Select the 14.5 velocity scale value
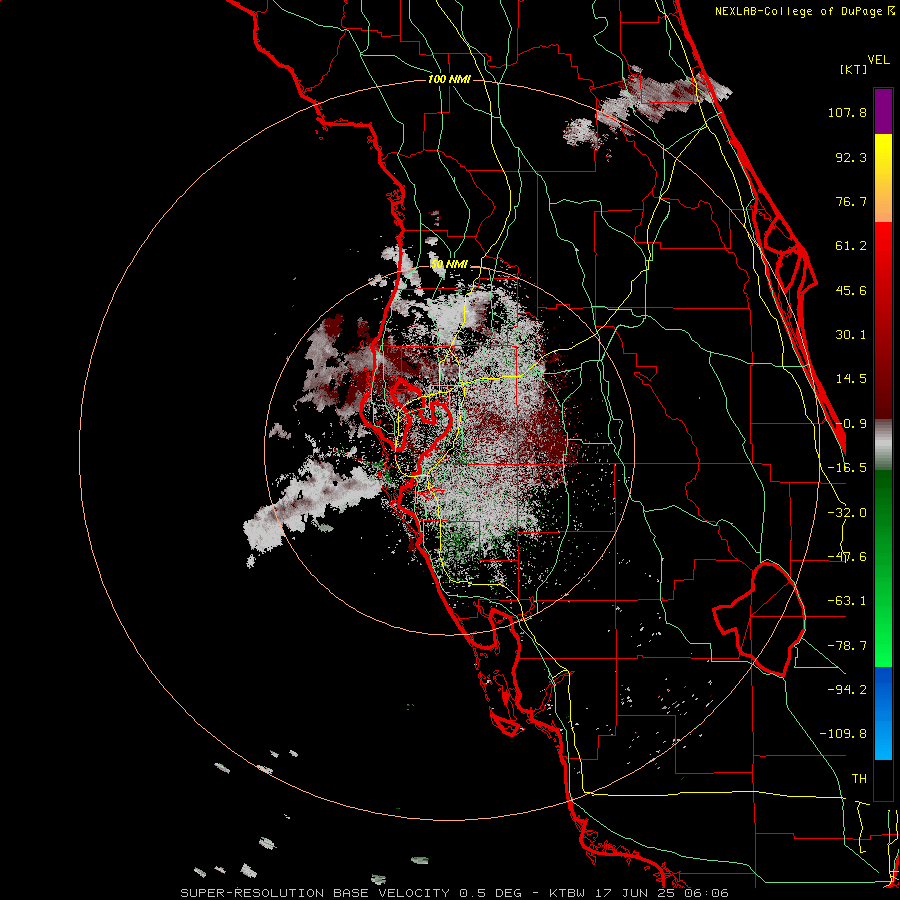Image resolution: width=900 pixels, height=900 pixels. pyautogui.click(x=851, y=379)
